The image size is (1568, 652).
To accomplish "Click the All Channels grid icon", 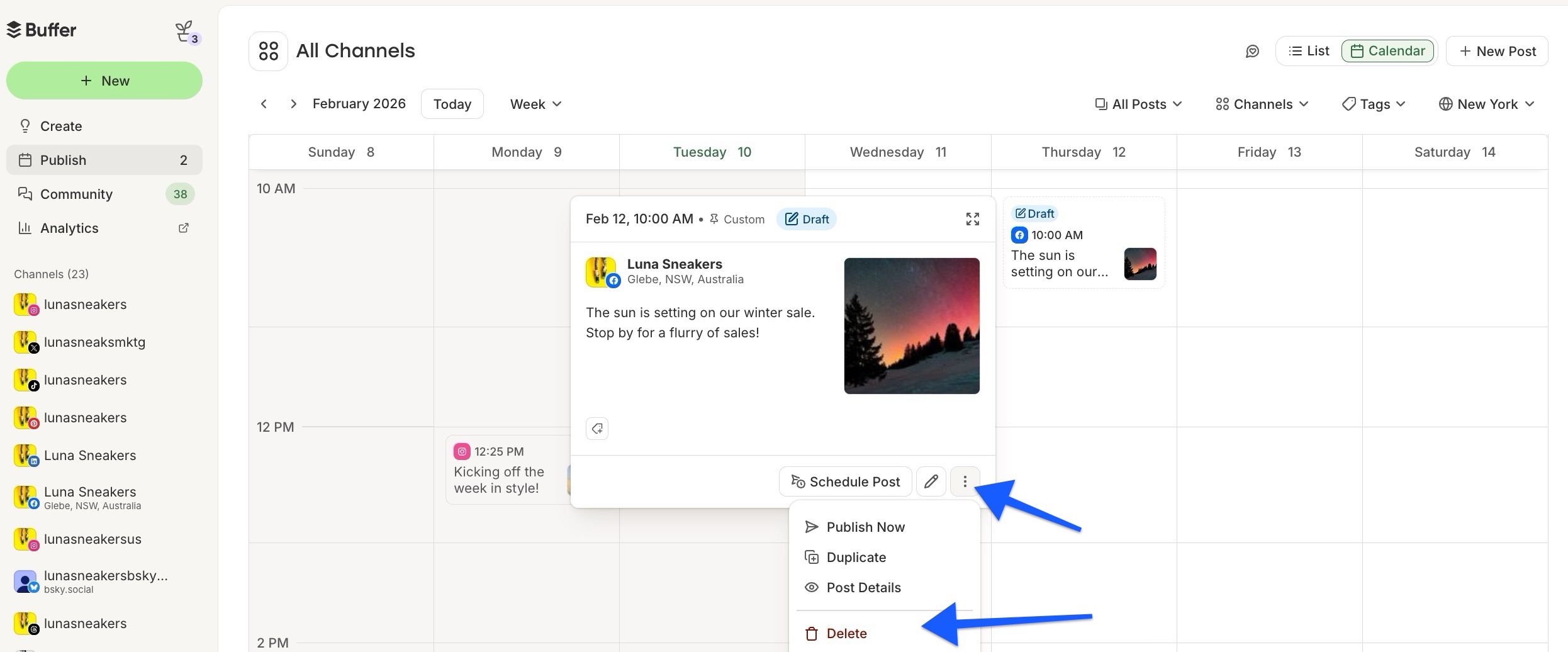I will 268,51.
